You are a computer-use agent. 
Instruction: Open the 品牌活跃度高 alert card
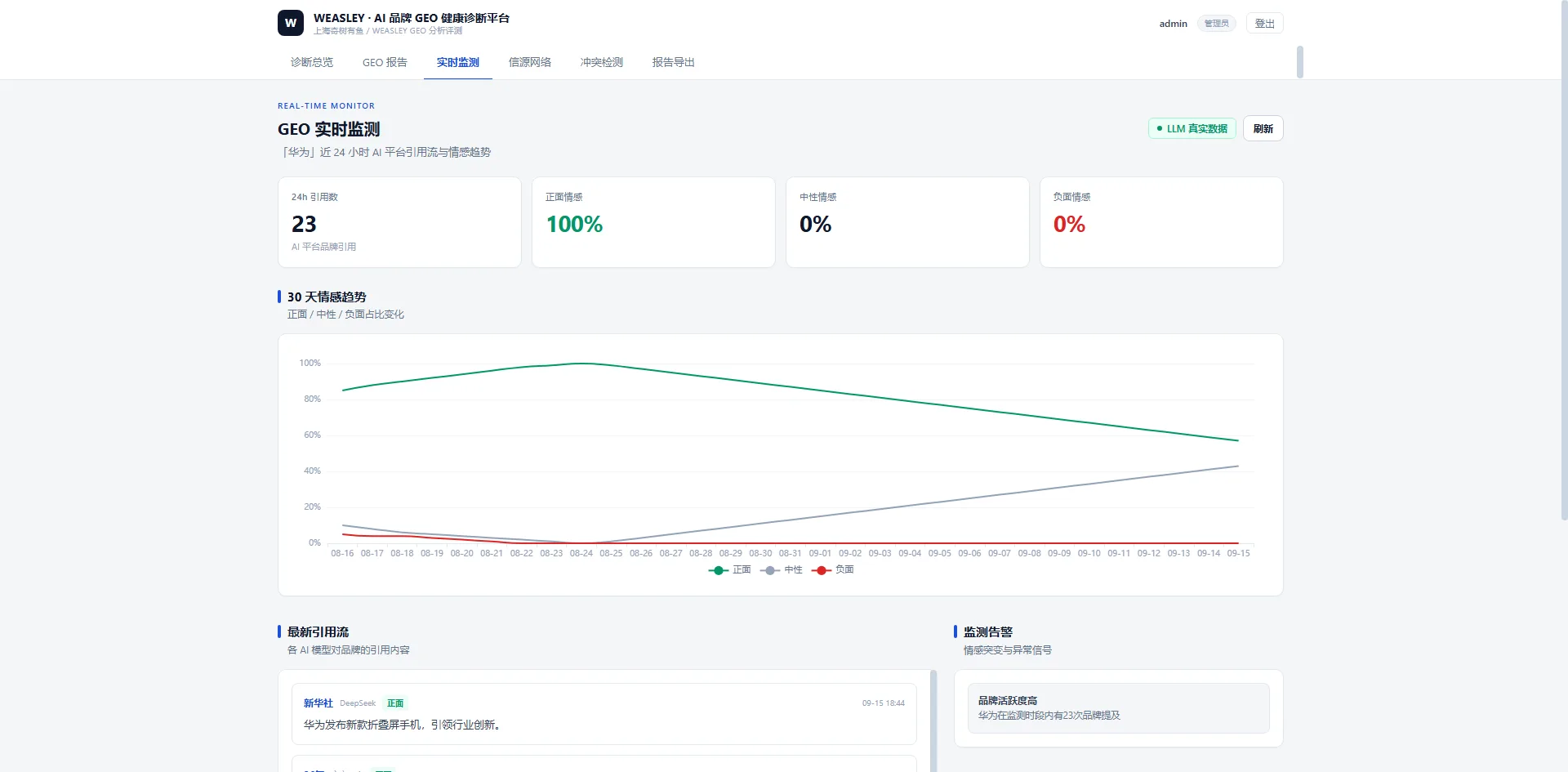1118,708
